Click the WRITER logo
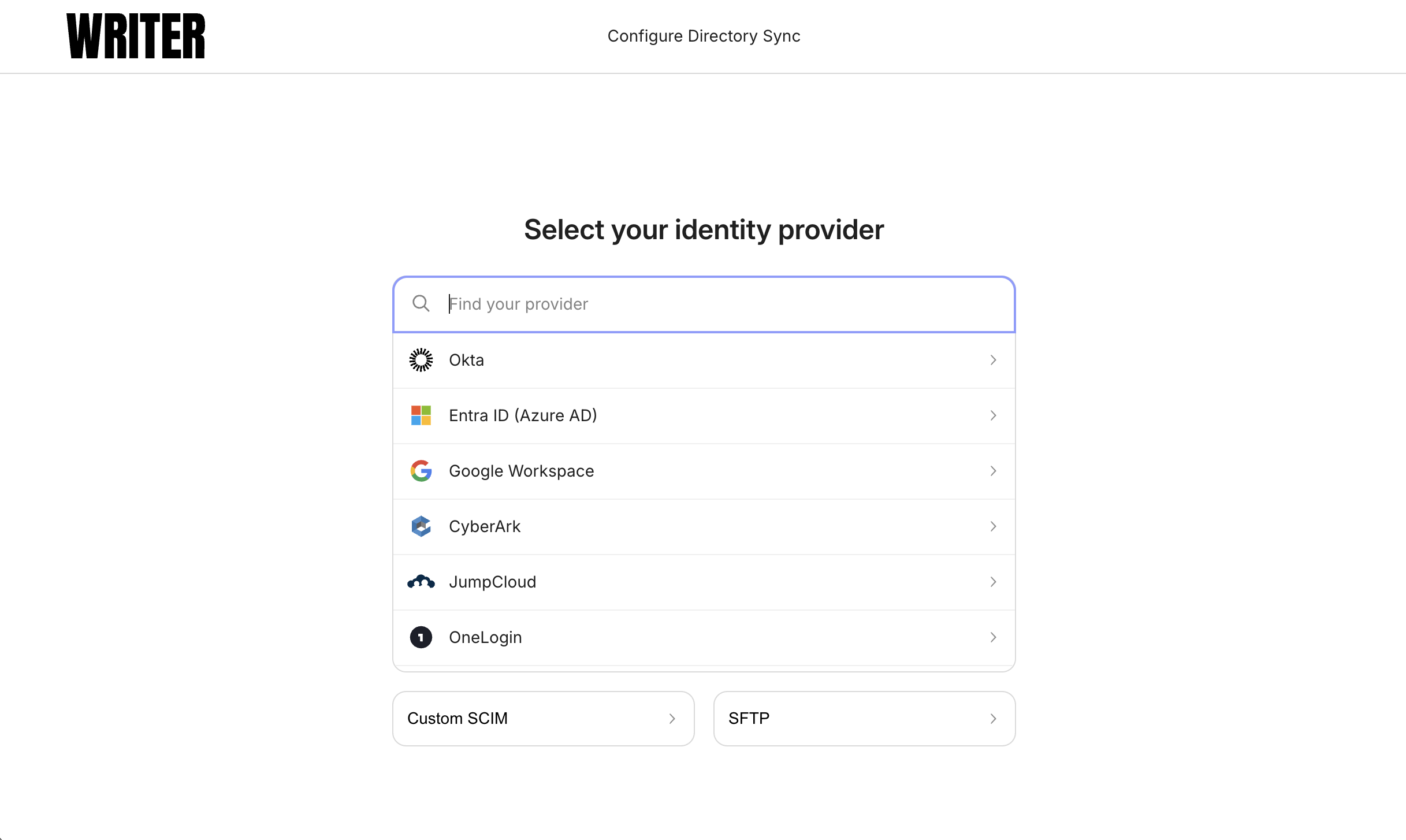1406x840 pixels. coord(136,36)
